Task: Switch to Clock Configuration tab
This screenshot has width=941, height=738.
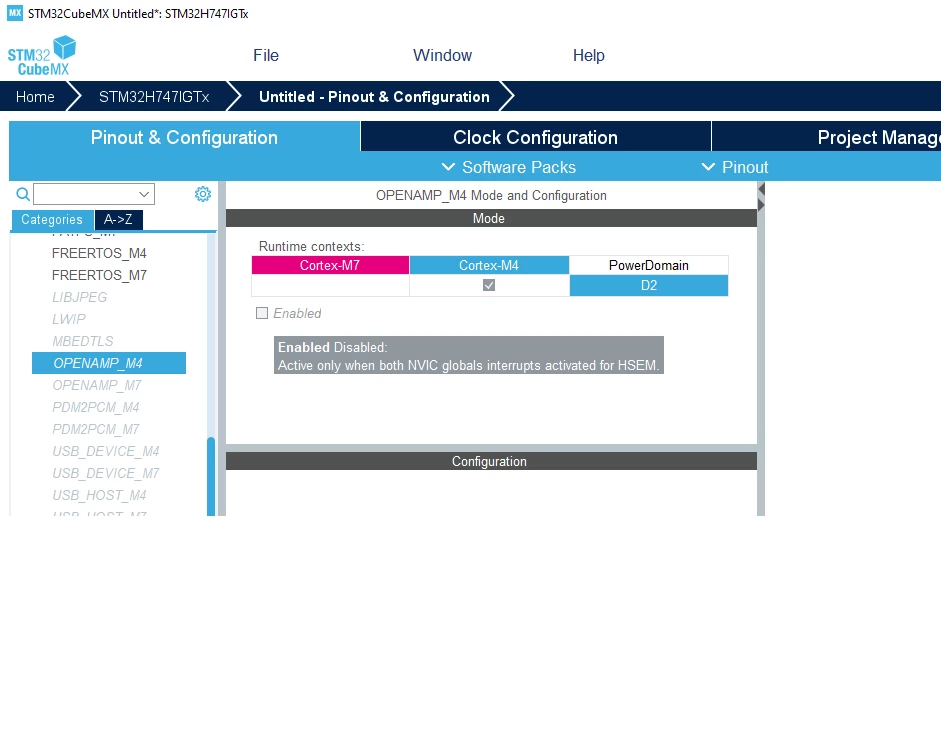Action: (535, 137)
